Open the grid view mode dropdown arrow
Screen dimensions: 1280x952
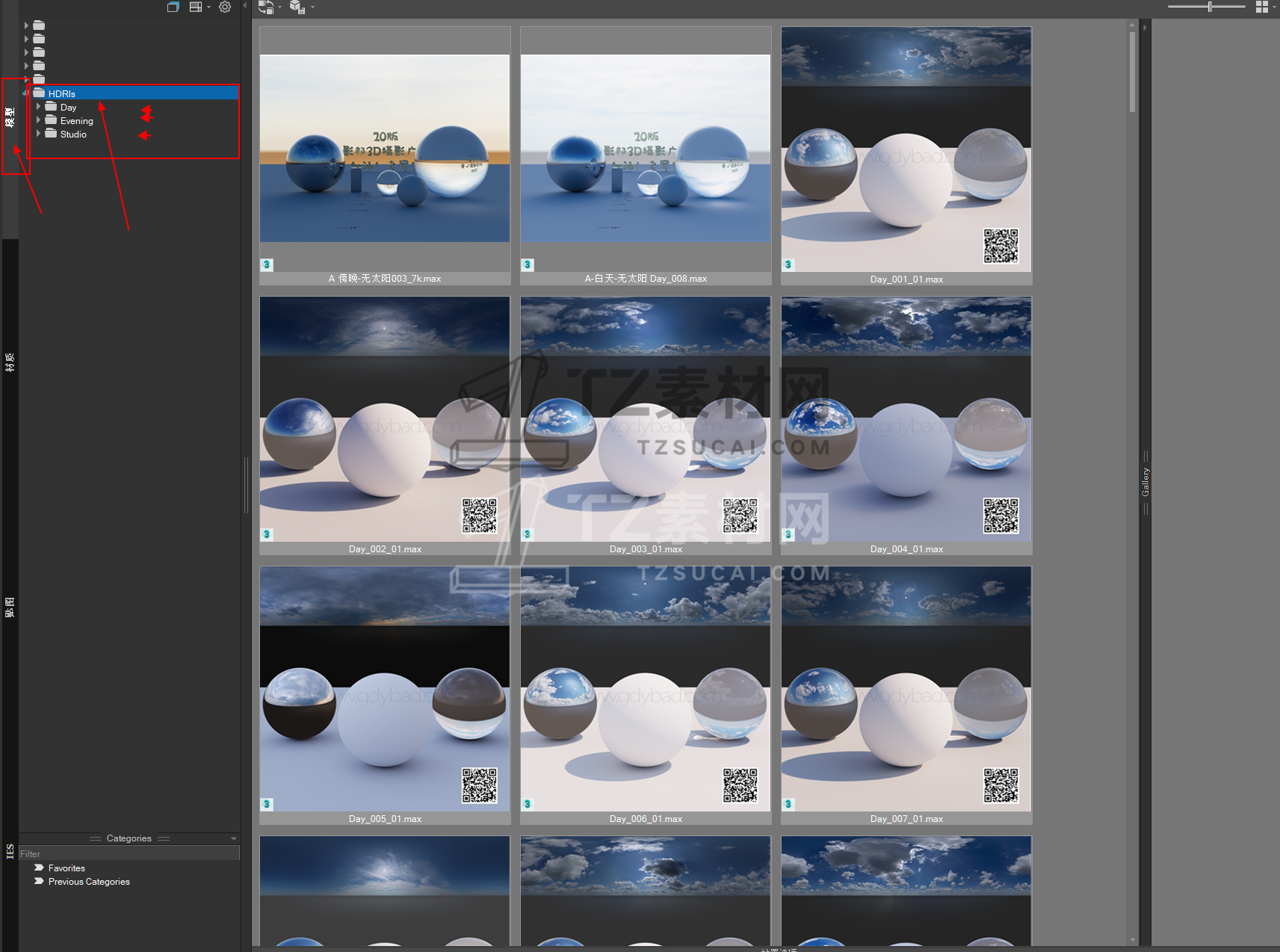tap(1275, 7)
